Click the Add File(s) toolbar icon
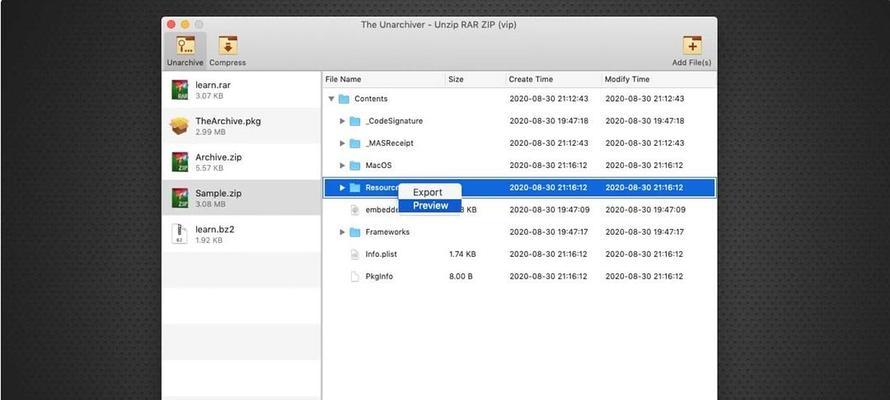Screen dimensions: 890x400 click(692, 45)
